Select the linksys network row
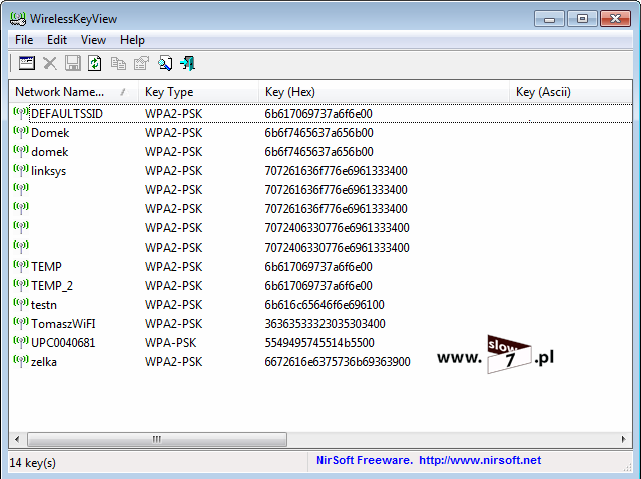641x479 pixels. pos(320,171)
